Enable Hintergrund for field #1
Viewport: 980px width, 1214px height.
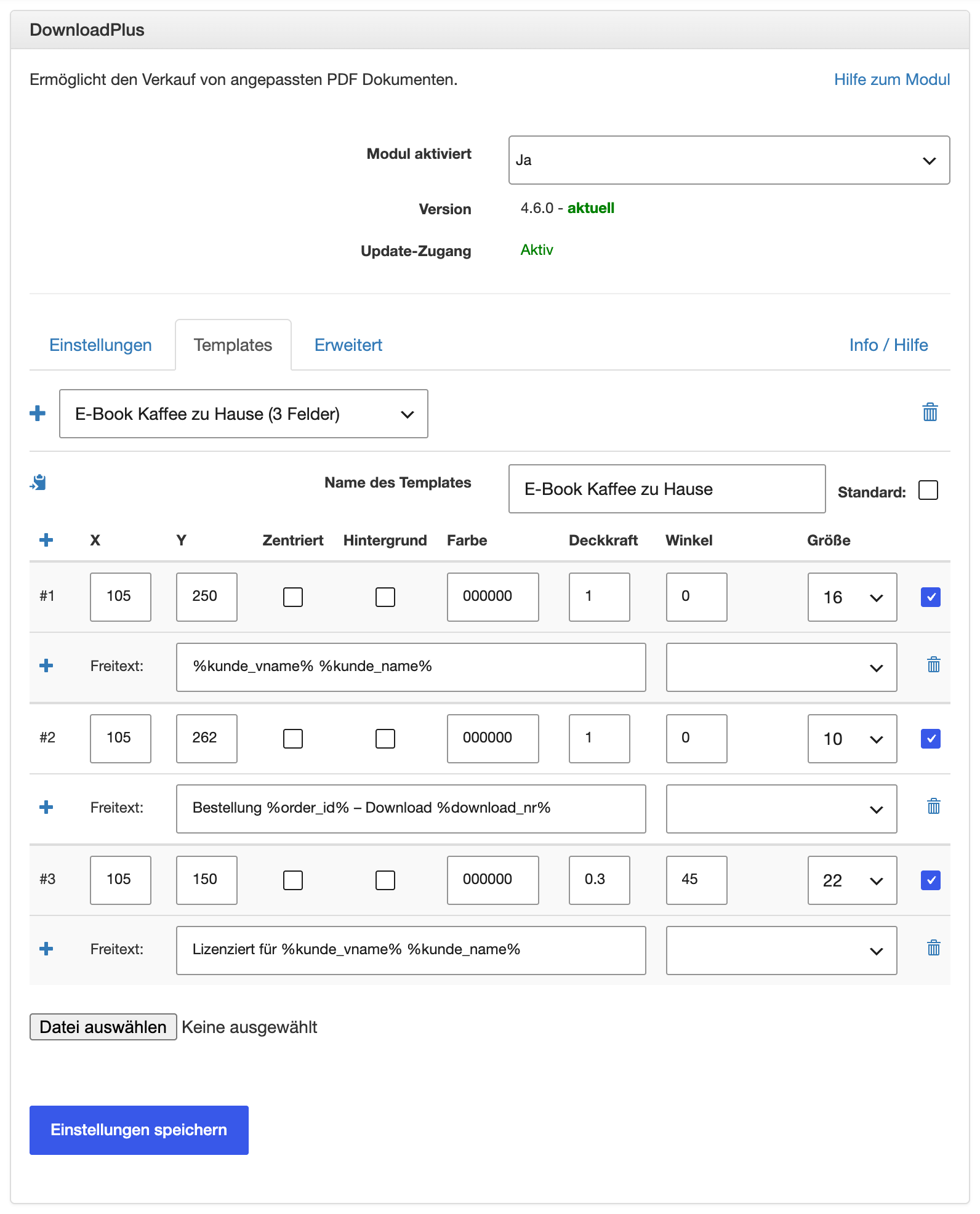tap(385, 597)
